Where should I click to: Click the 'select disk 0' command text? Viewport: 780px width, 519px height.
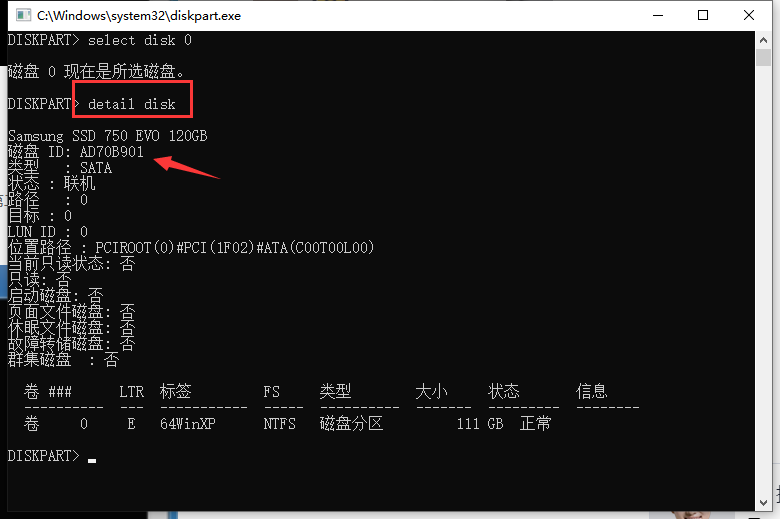point(139,40)
